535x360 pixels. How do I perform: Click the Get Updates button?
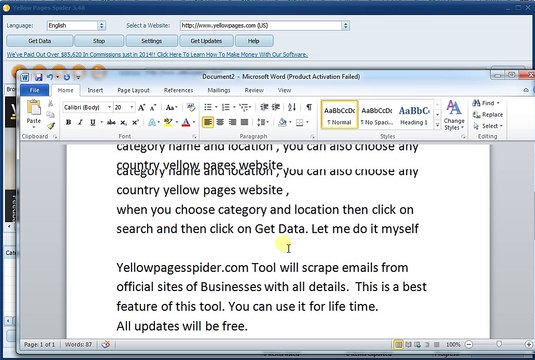[206, 41]
